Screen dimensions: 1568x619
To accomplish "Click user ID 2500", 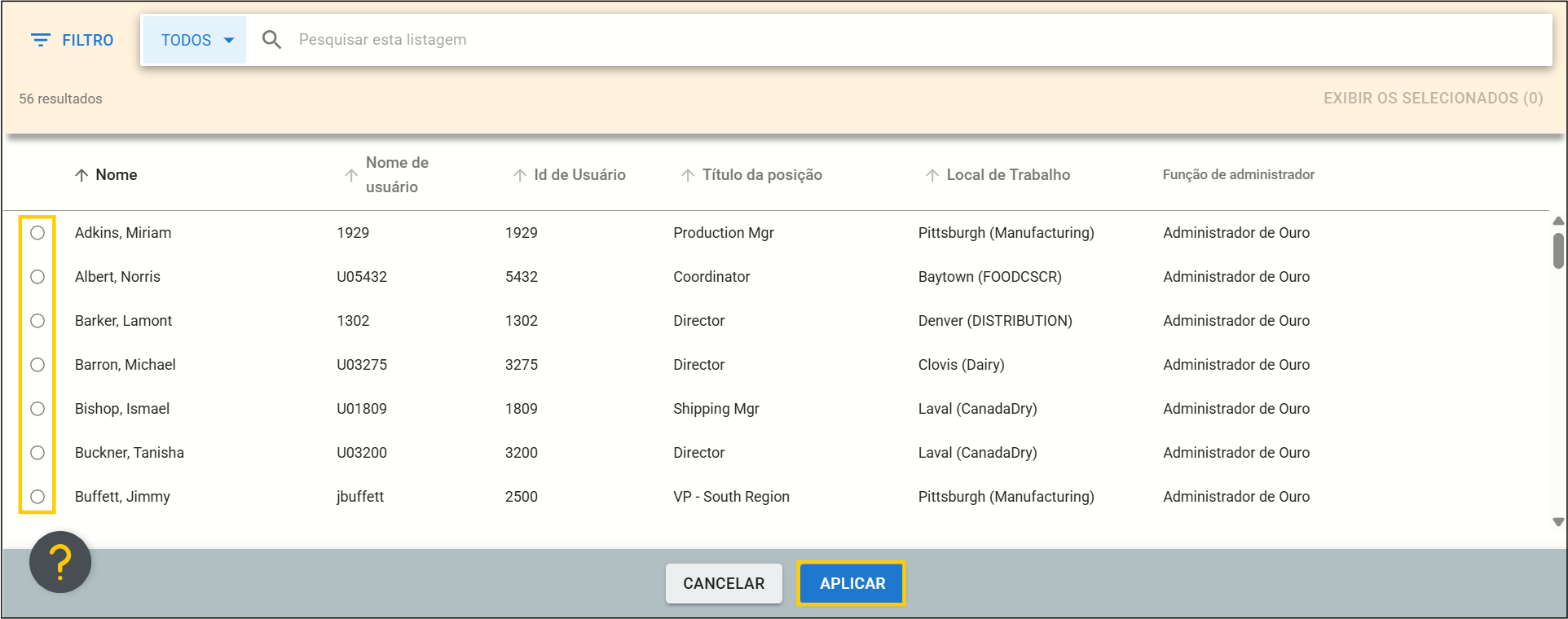I will (522, 497).
